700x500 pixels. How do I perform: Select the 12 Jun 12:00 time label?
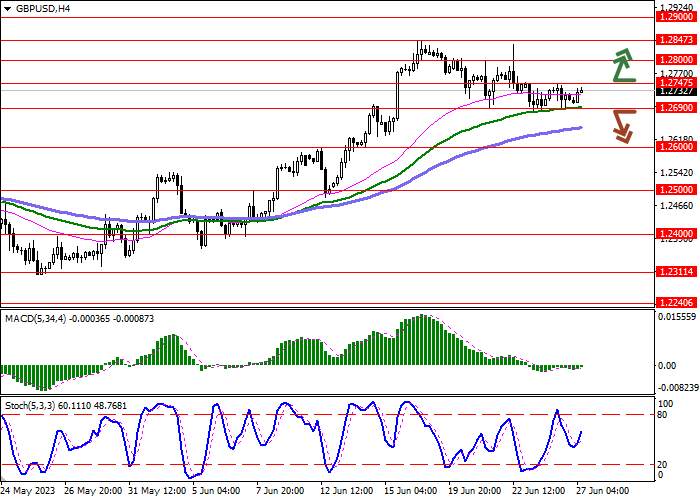(x=347, y=491)
